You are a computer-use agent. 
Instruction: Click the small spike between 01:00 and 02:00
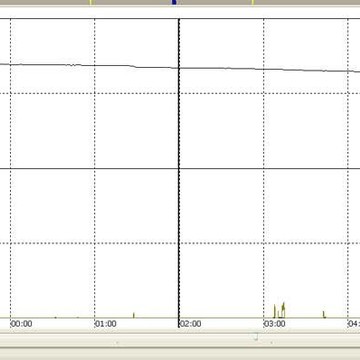[134, 315]
